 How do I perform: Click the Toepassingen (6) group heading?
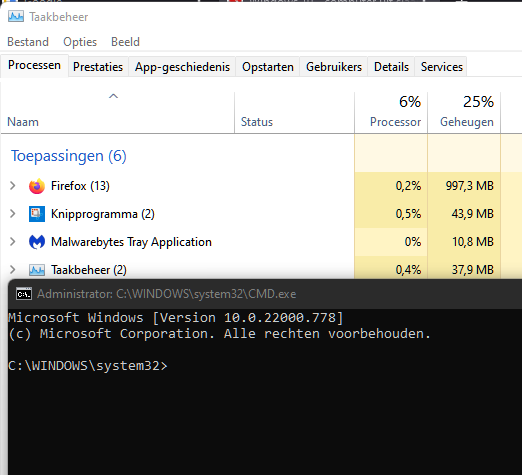click(69, 156)
